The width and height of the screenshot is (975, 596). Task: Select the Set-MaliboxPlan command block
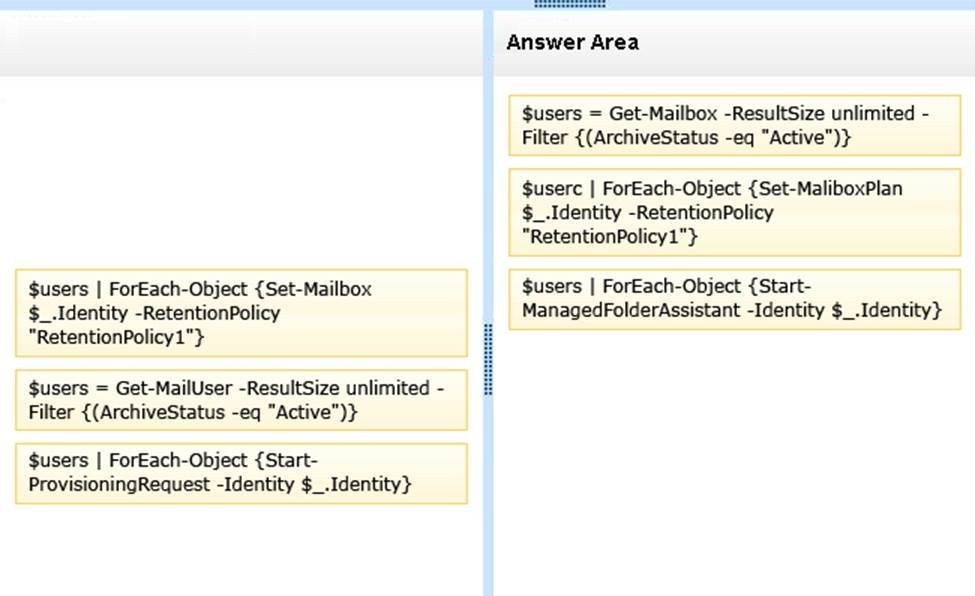coord(734,212)
